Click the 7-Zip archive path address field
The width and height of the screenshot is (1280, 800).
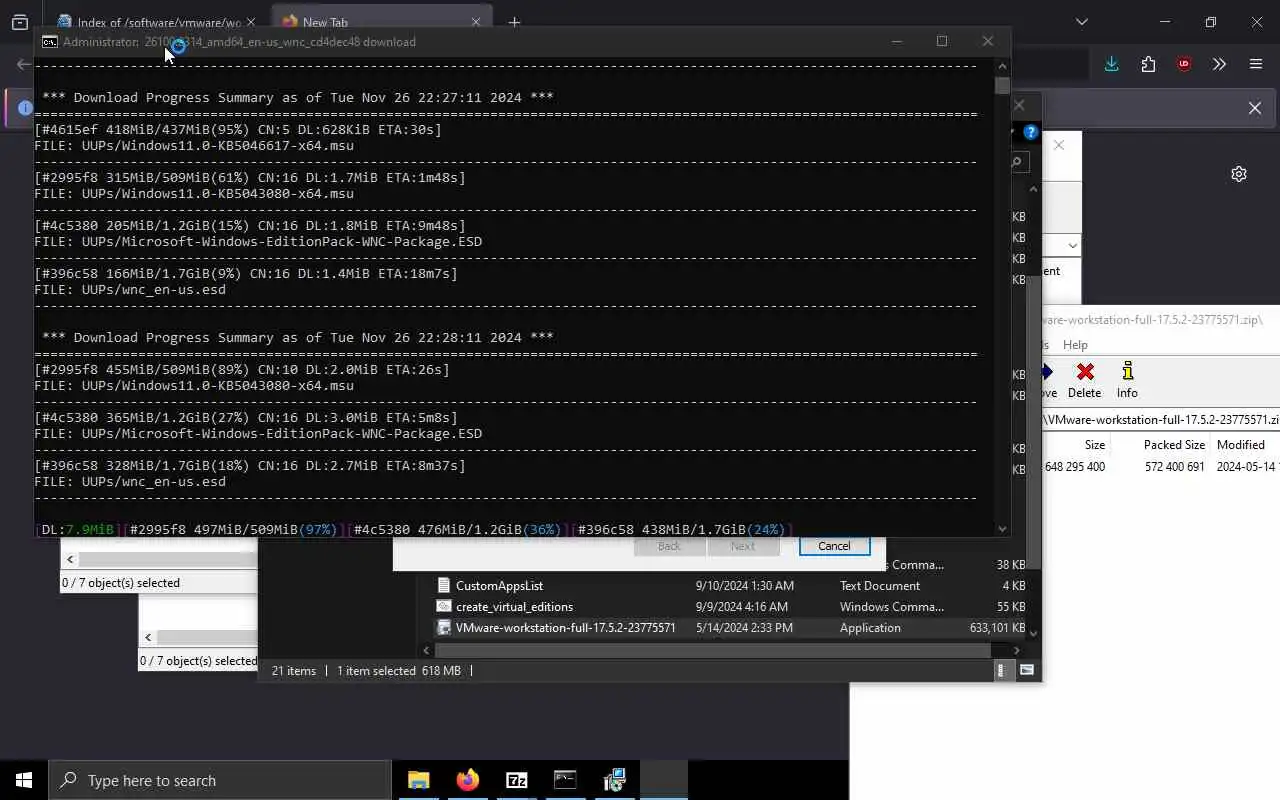coord(1160,420)
